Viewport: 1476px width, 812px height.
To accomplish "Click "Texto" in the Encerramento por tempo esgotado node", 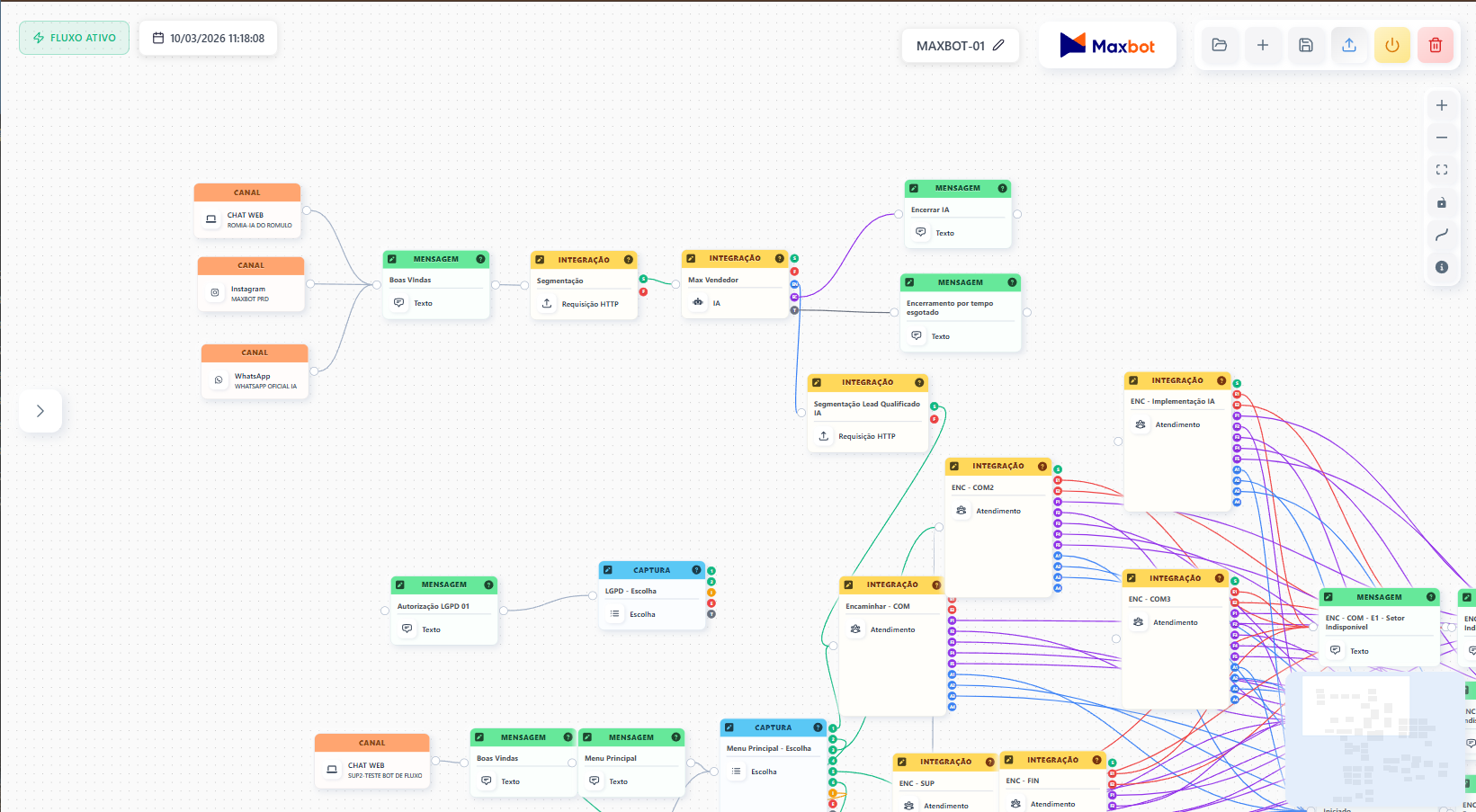I will [940, 336].
